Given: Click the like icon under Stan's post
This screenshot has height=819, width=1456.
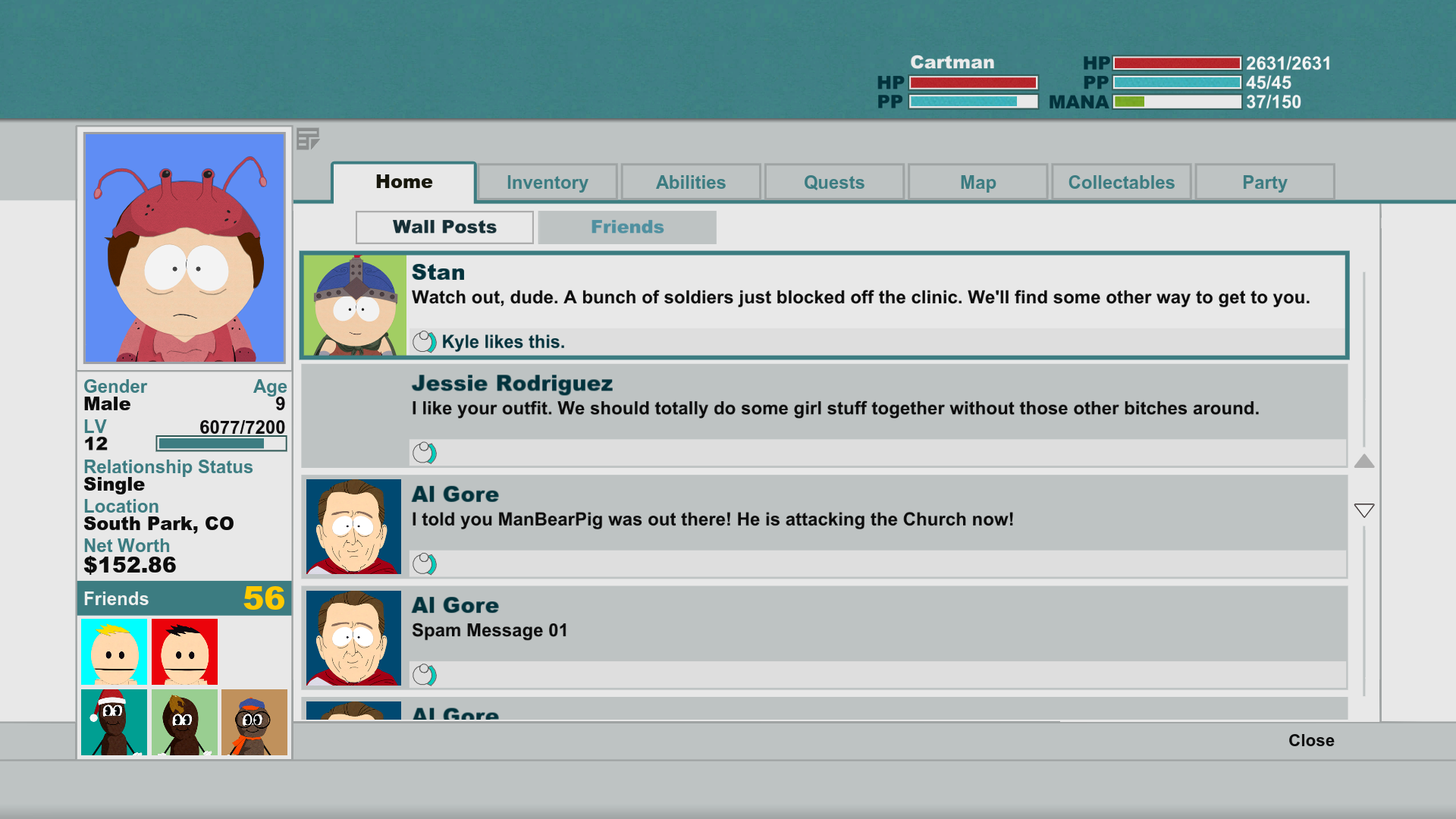Looking at the screenshot, I should (424, 342).
